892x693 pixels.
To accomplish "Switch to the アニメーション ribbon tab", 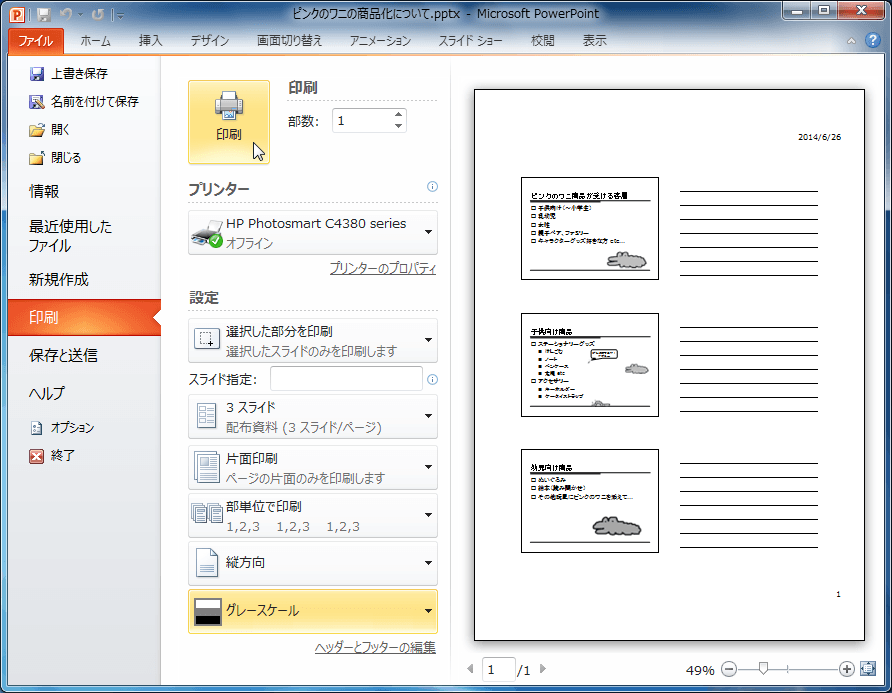I will (380, 40).
